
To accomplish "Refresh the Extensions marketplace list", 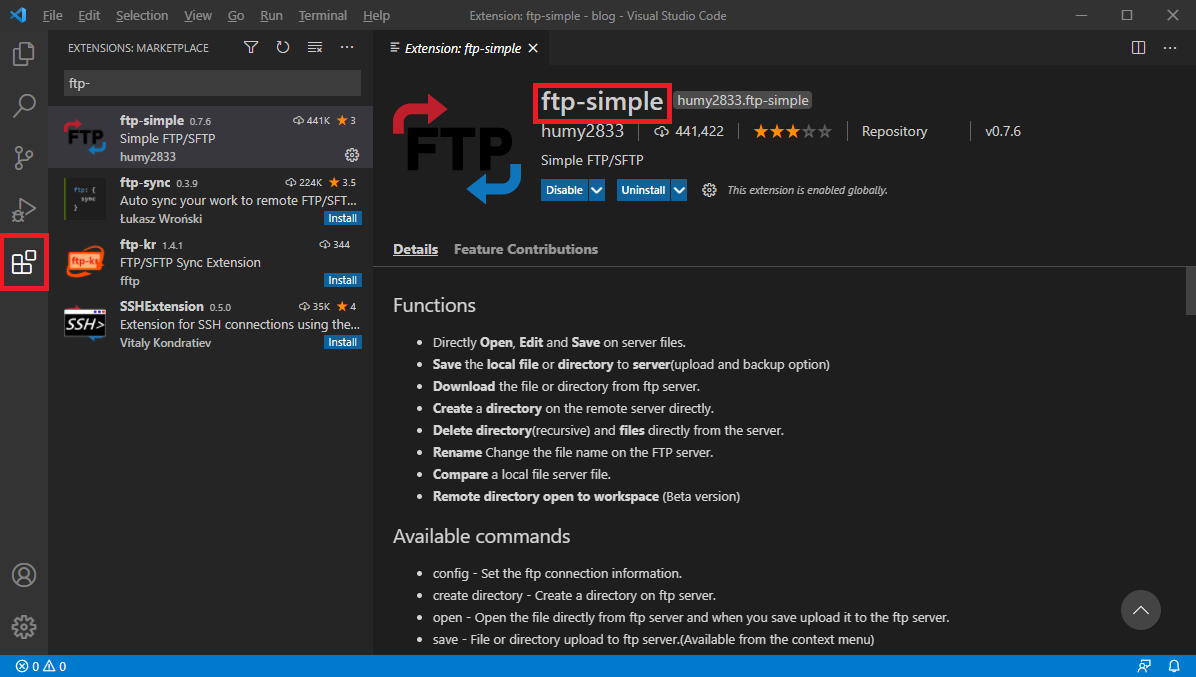I will pos(282,47).
